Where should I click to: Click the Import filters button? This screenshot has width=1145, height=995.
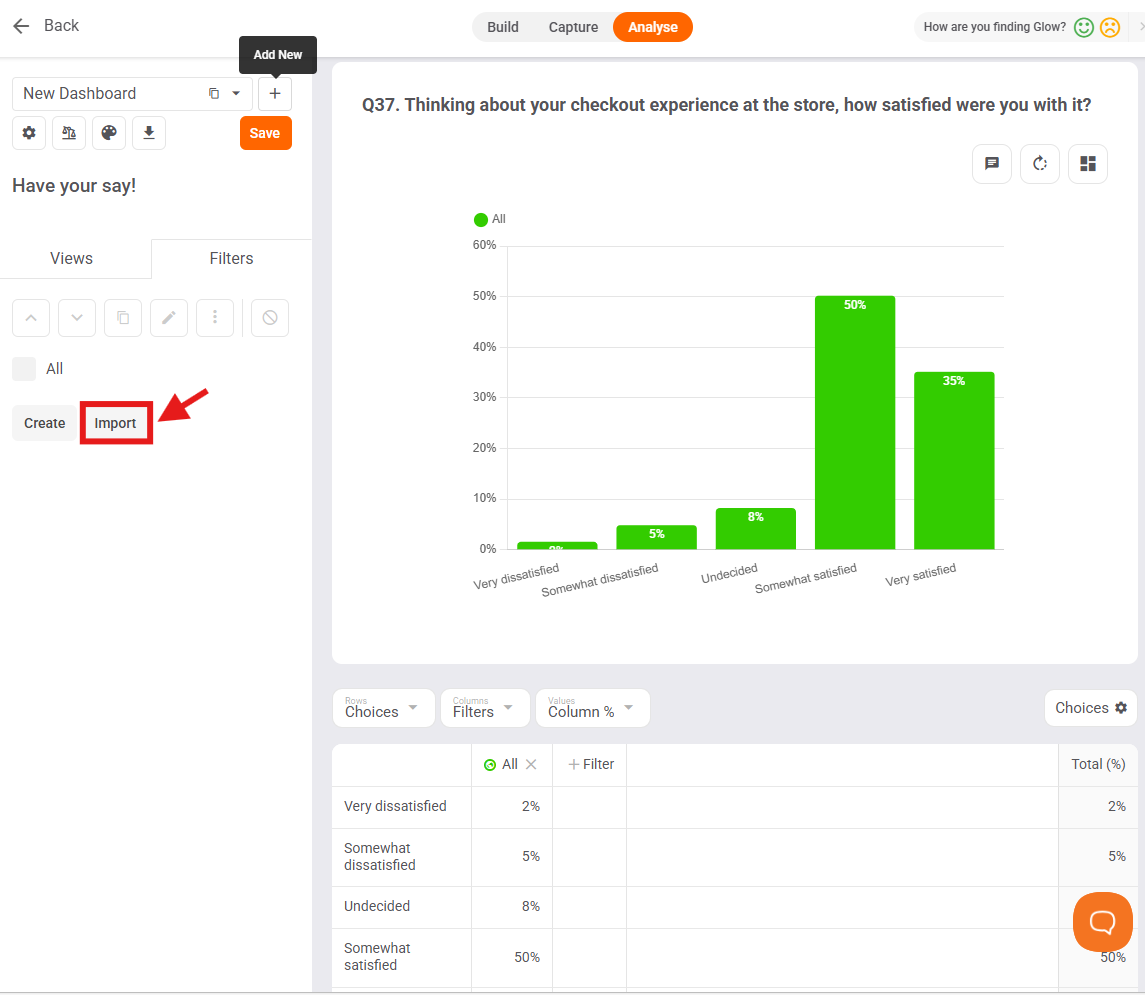(115, 423)
